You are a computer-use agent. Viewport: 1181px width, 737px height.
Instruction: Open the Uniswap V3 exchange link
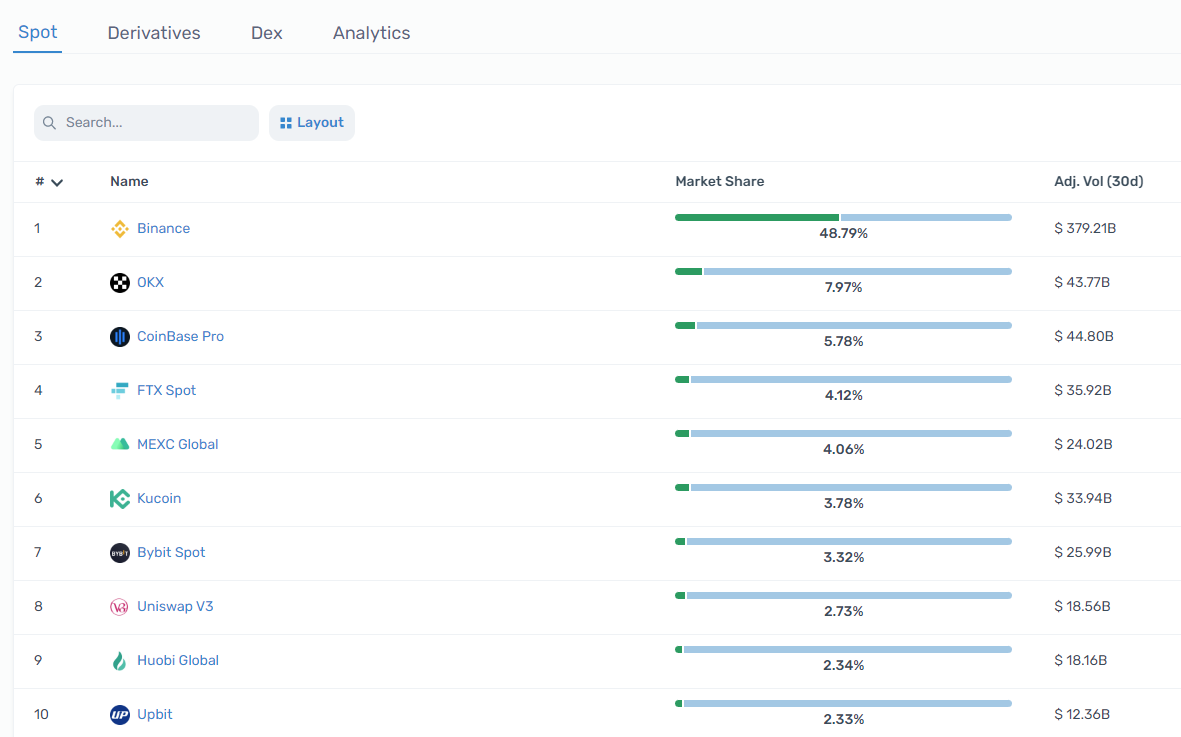click(x=175, y=606)
